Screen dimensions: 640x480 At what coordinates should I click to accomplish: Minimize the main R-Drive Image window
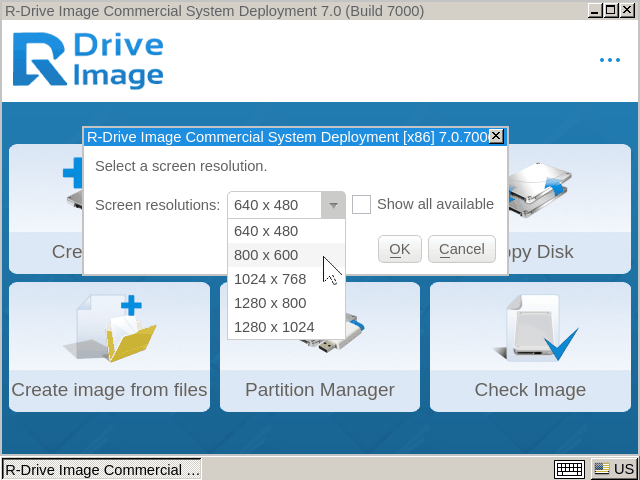point(596,10)
